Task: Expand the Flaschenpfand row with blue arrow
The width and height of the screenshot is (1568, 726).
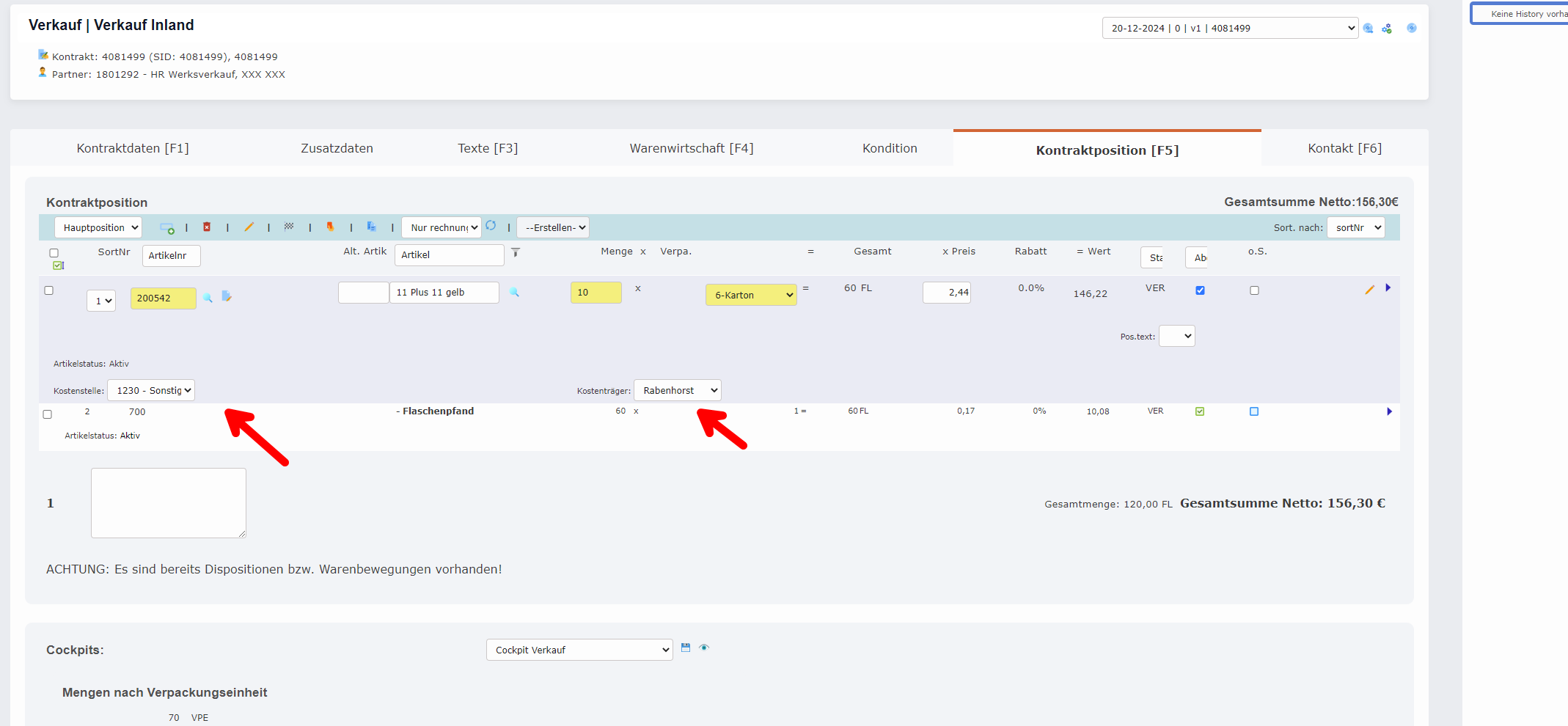Action: coord(1389,411)
